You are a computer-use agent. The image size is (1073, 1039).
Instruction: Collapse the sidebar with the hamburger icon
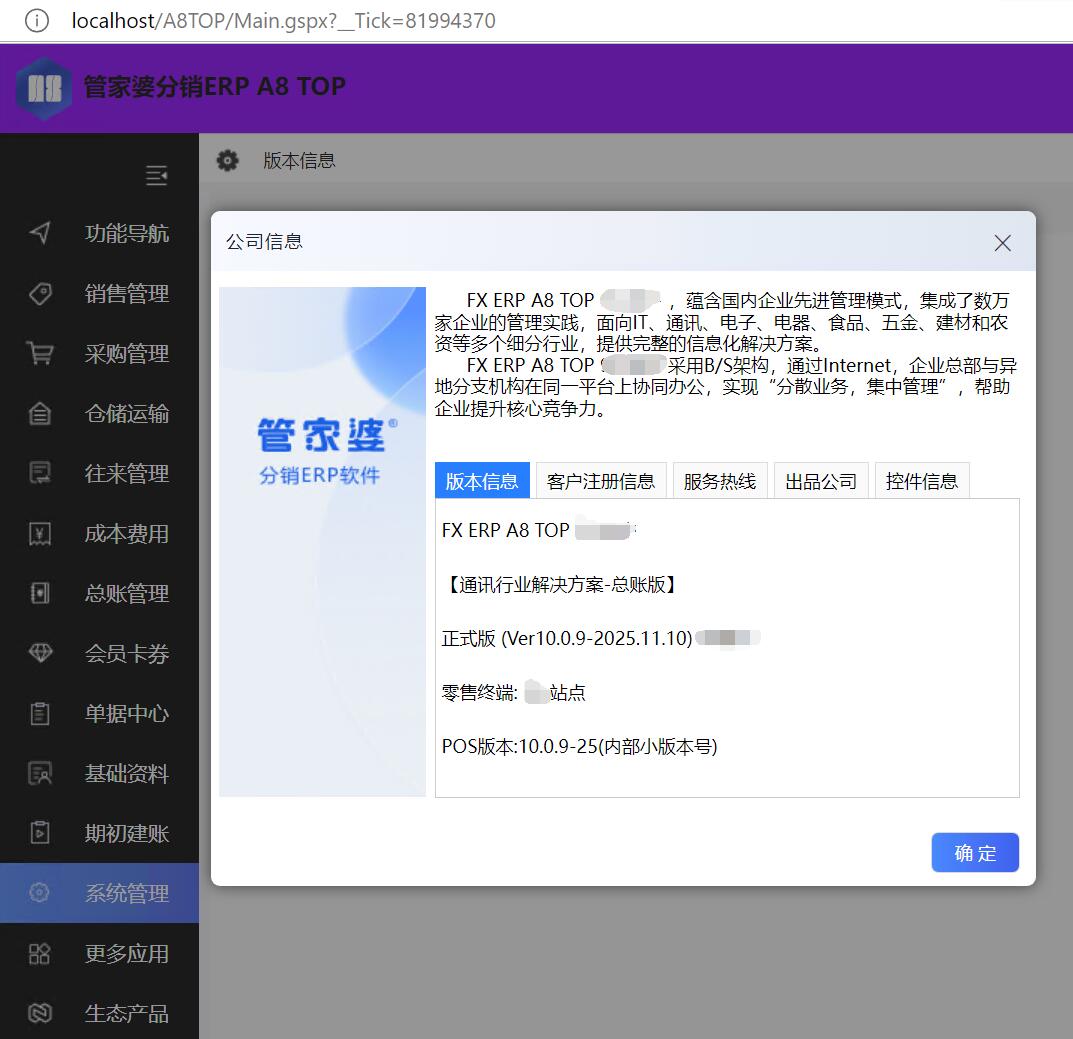[x=157, y=176]
